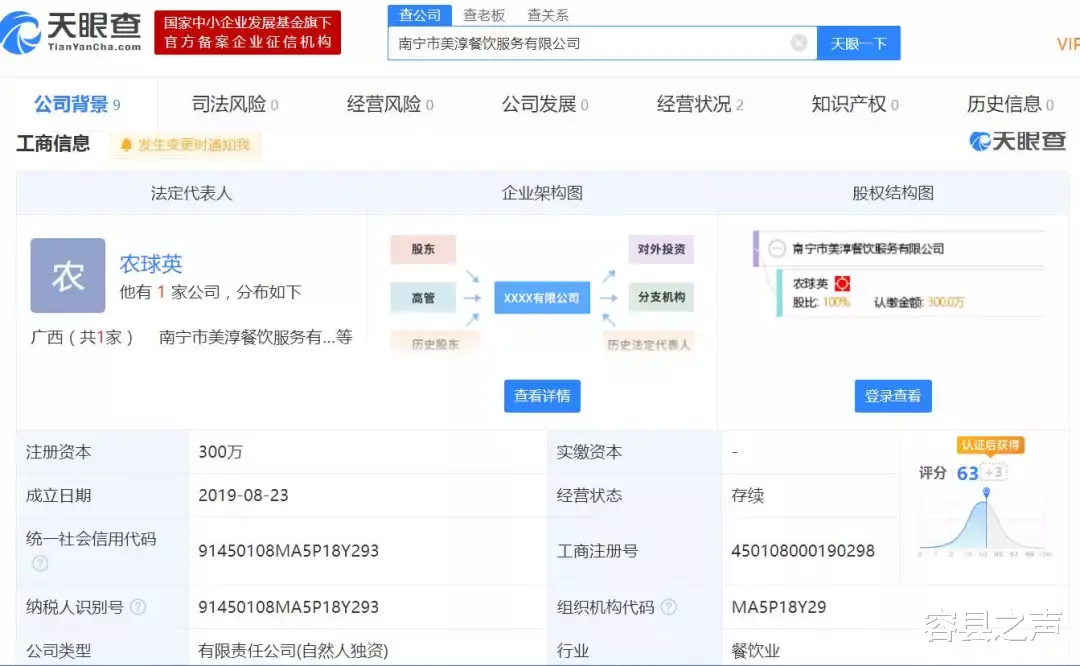Click the 组织机构代码 question mark icon
The width and height of the screenshot is (1080, 666).
click(x=668, y=605)
